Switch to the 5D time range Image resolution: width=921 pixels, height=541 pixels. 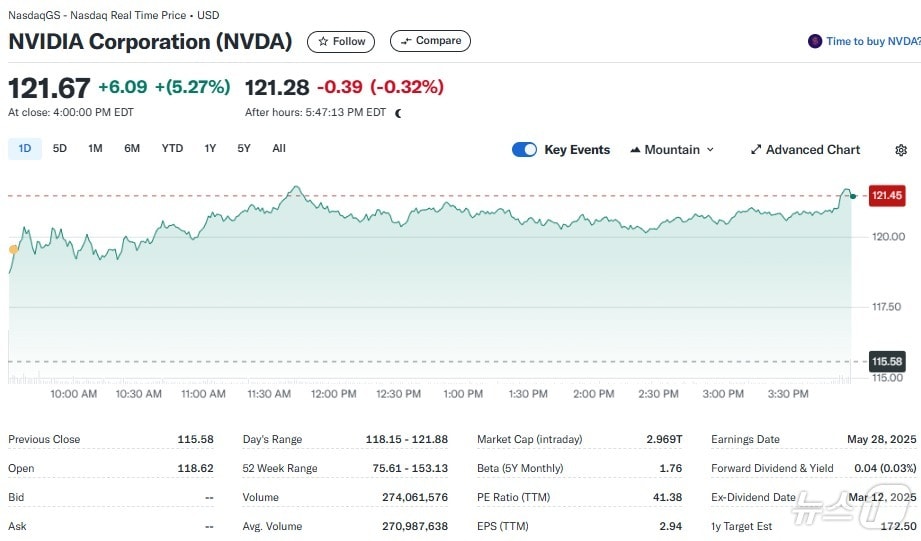pyautogui.click(x=60, y=149)
